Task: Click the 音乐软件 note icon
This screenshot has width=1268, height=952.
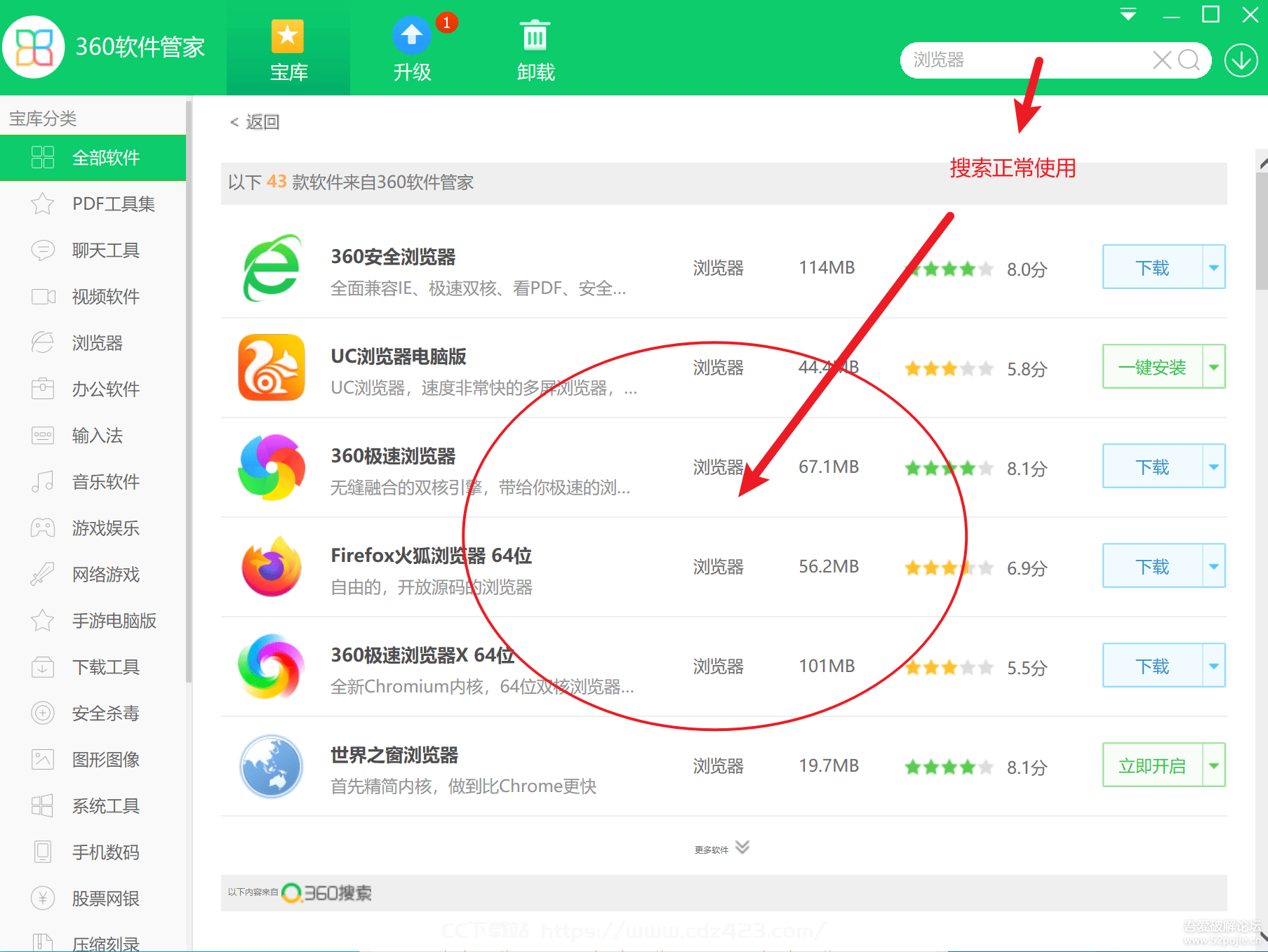Action: point(43,482)
